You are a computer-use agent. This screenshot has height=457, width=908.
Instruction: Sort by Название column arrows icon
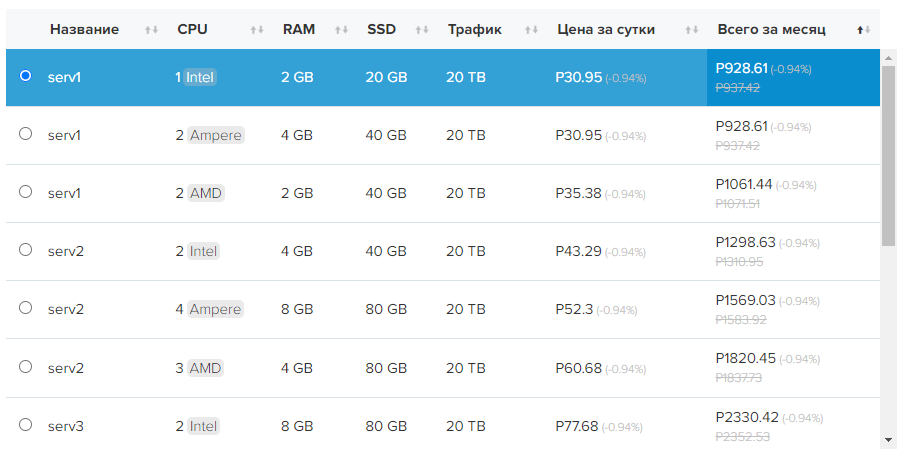click(151, 30)
